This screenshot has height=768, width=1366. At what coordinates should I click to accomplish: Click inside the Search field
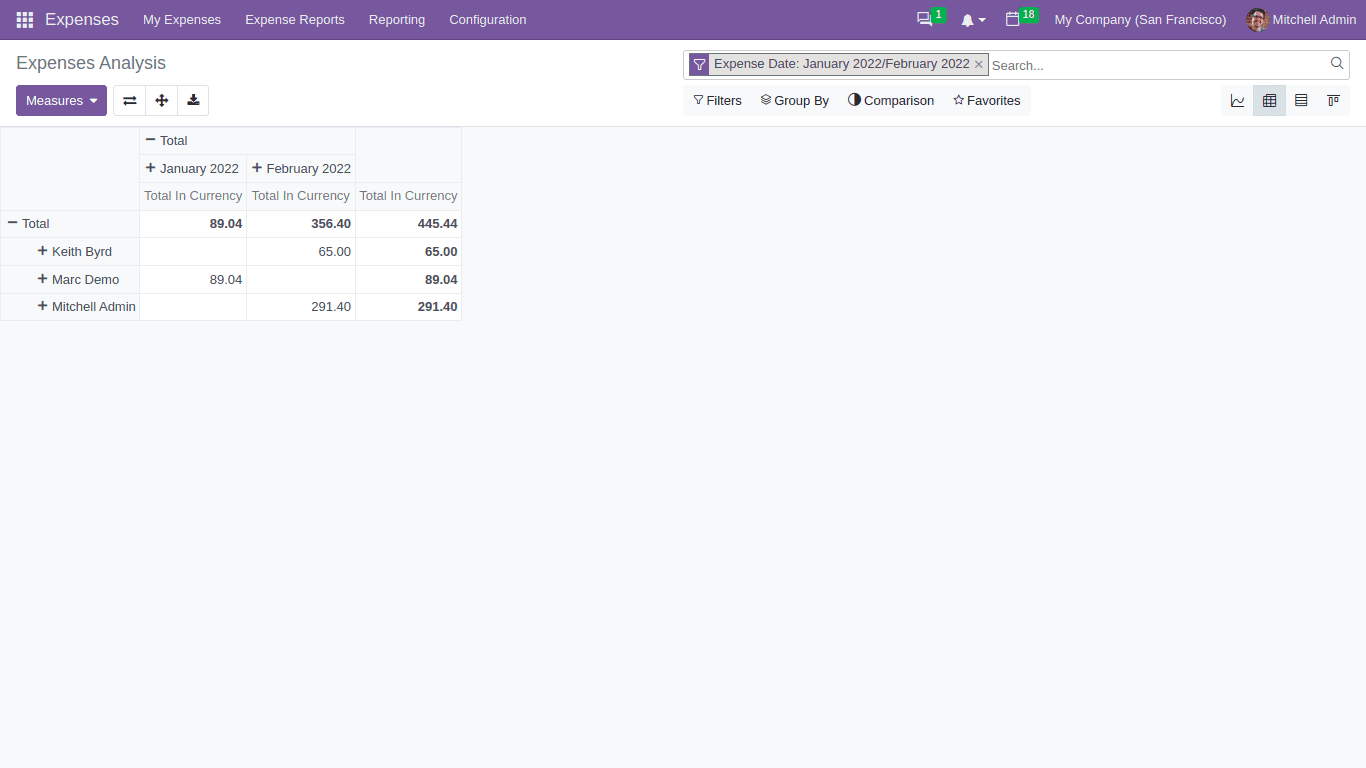(x=1100, y=64)
